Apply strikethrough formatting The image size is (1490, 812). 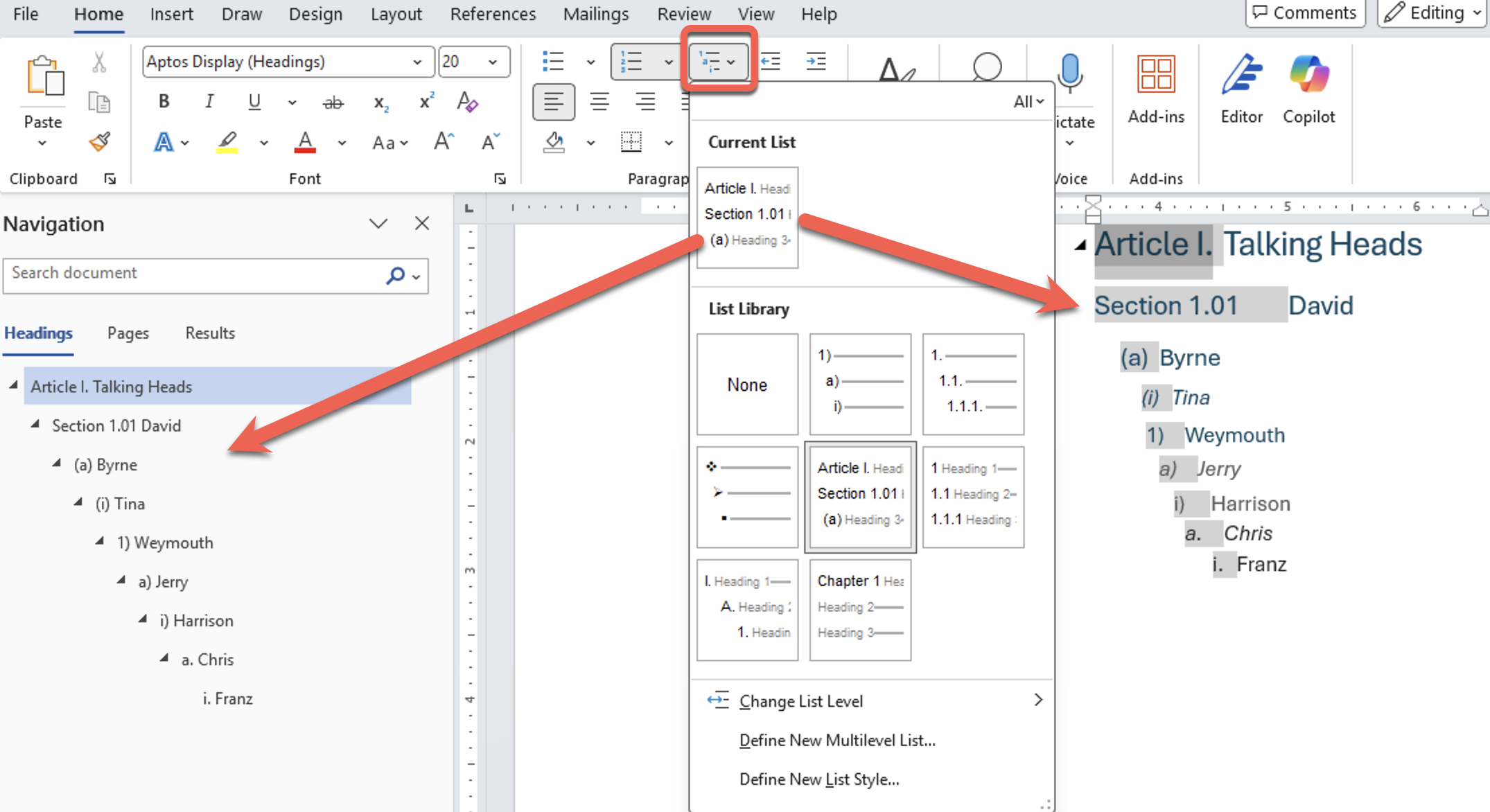click(x=333, y=103)
